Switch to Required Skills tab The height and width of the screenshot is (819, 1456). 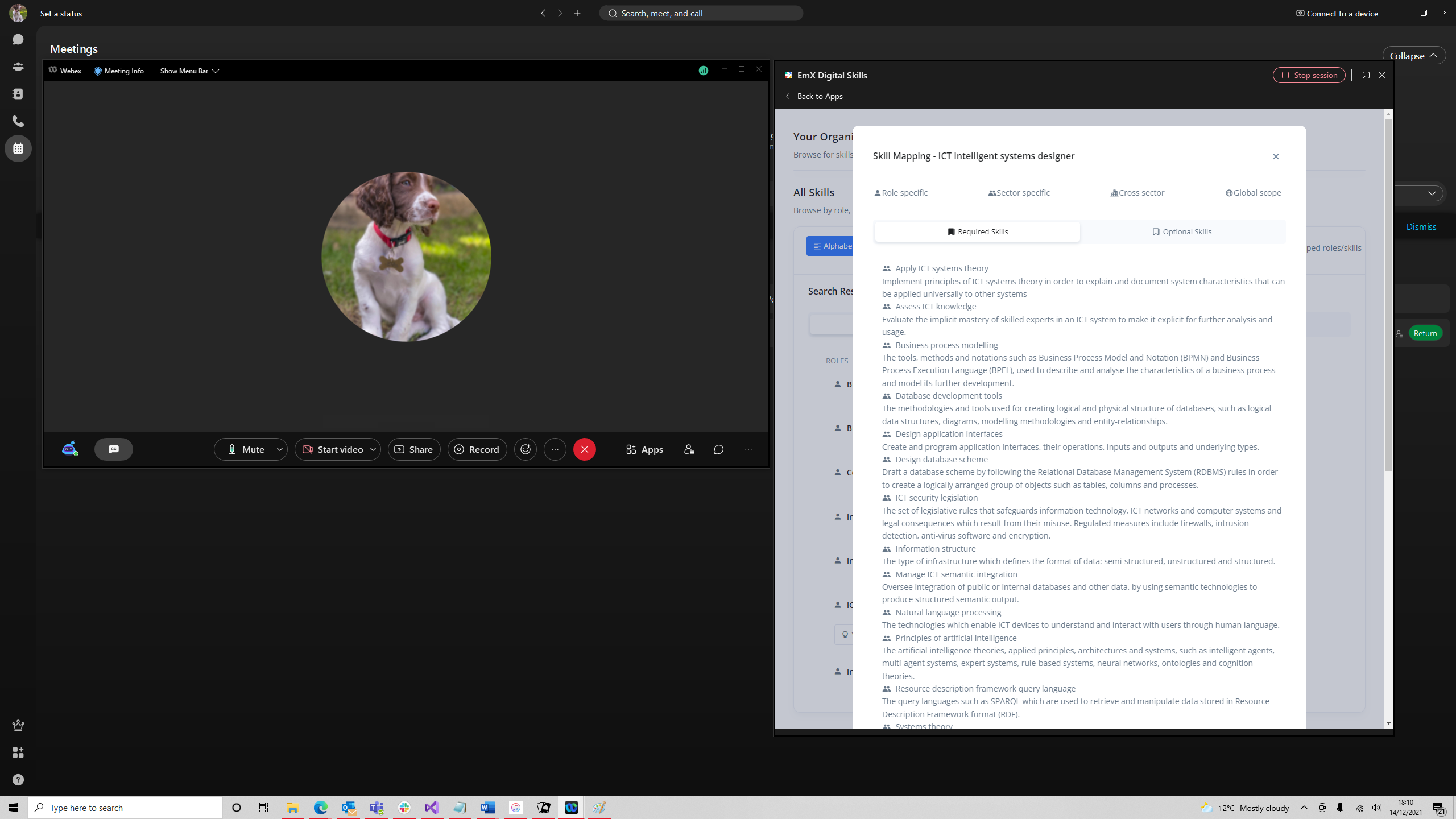coord(978,231)
